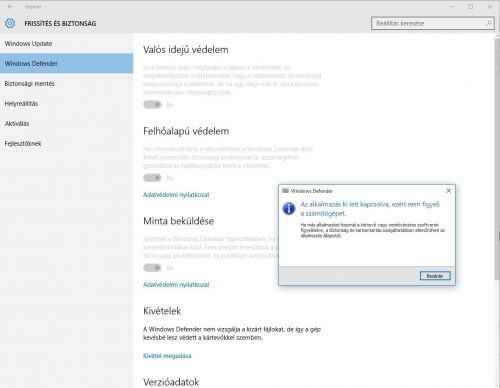
Task: Click Kivétel megadása link
Action: point(167,356)
